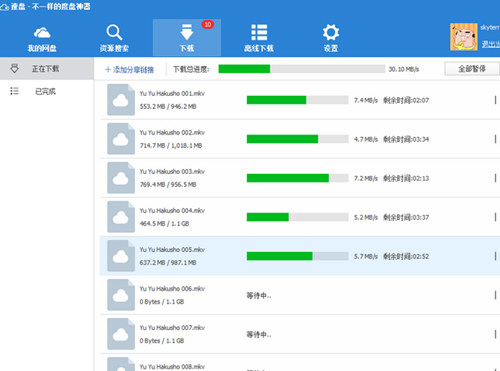Click the red 10 download count badge
Image resolution: width=500 pixels, height=371 pixels.
[207, 24]
